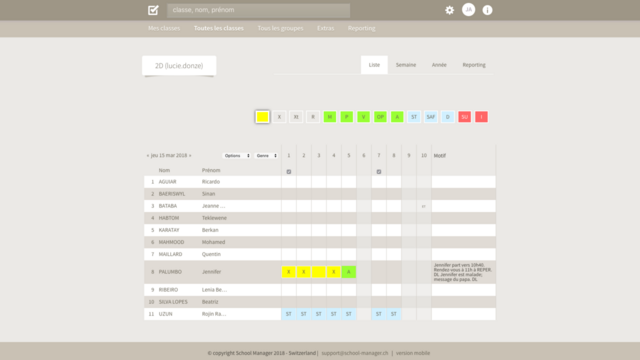The image size is (640, 360).
Task: Select the green M code
Action: 330,117
